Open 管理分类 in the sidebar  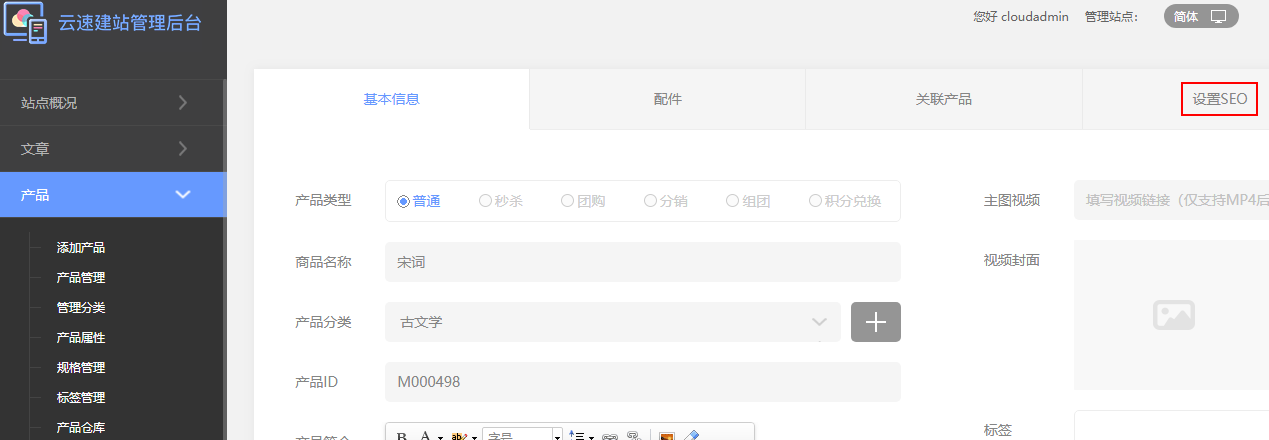[x=81, y=308]
